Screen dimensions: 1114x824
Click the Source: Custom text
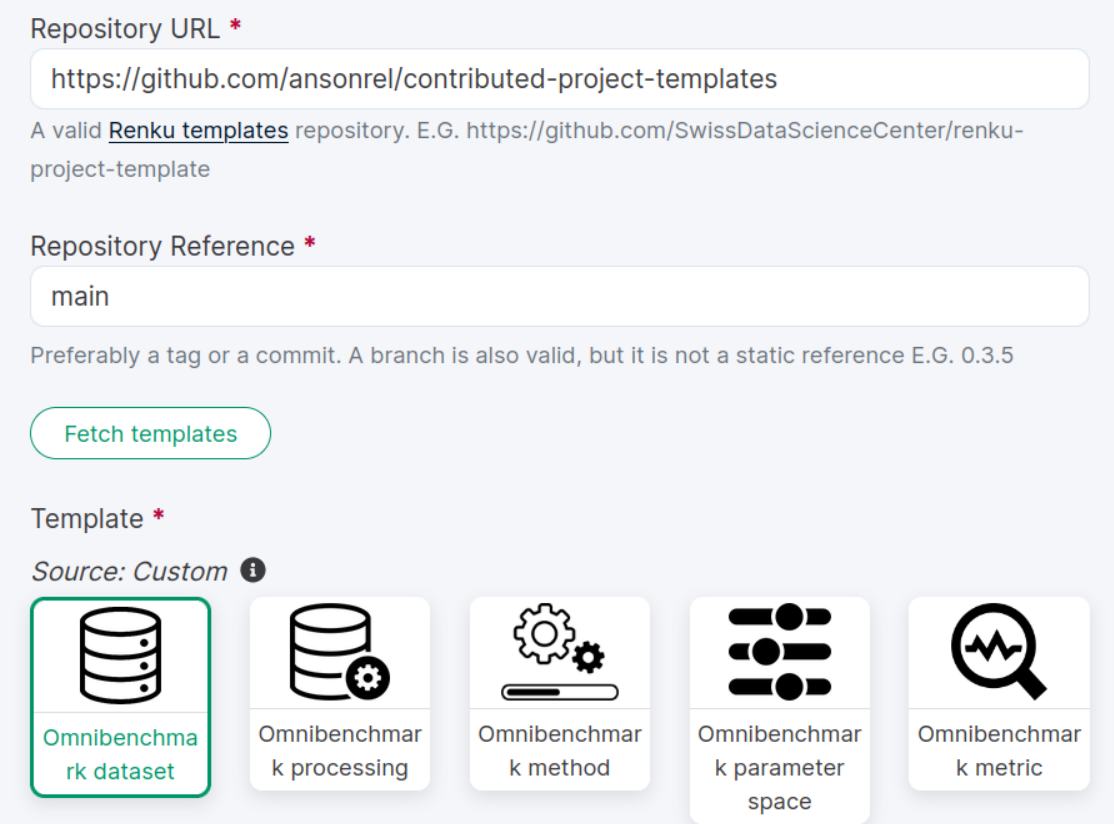click(129, 571)
